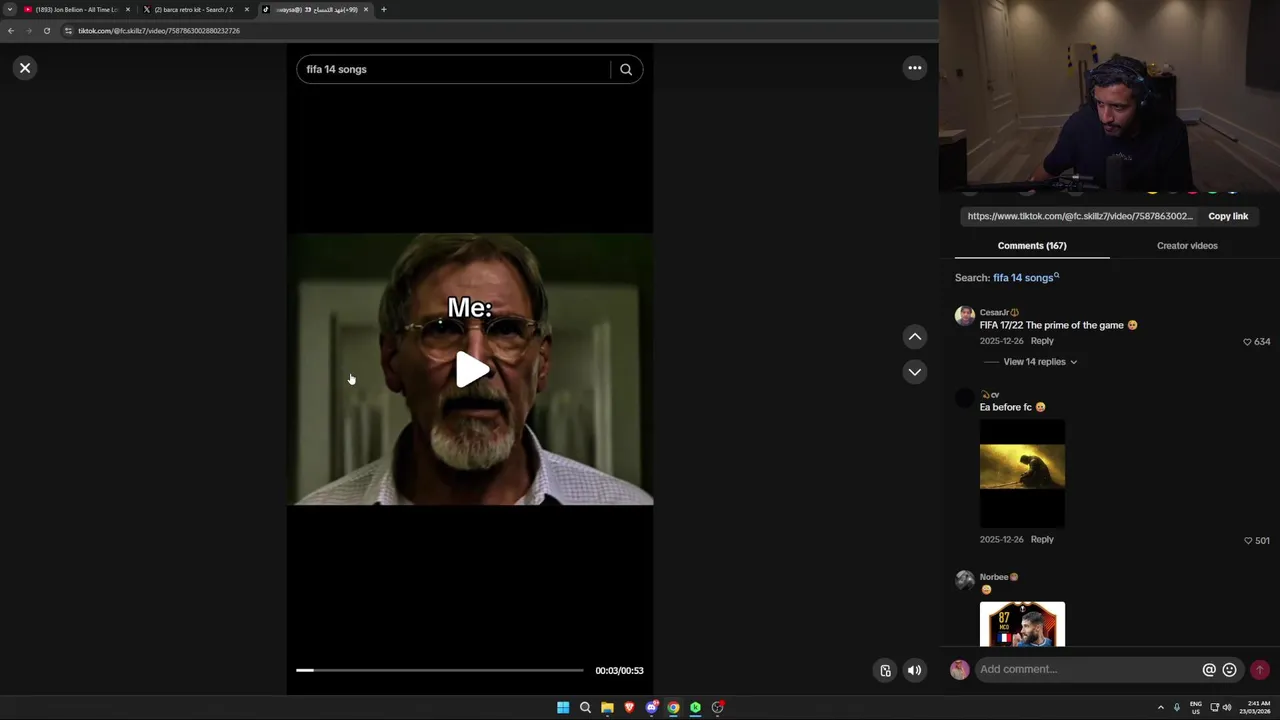Click the search magnifier icon in the TikTok search bar
This screenshot has width=1280, height=720.
click(x=626, y=69)
